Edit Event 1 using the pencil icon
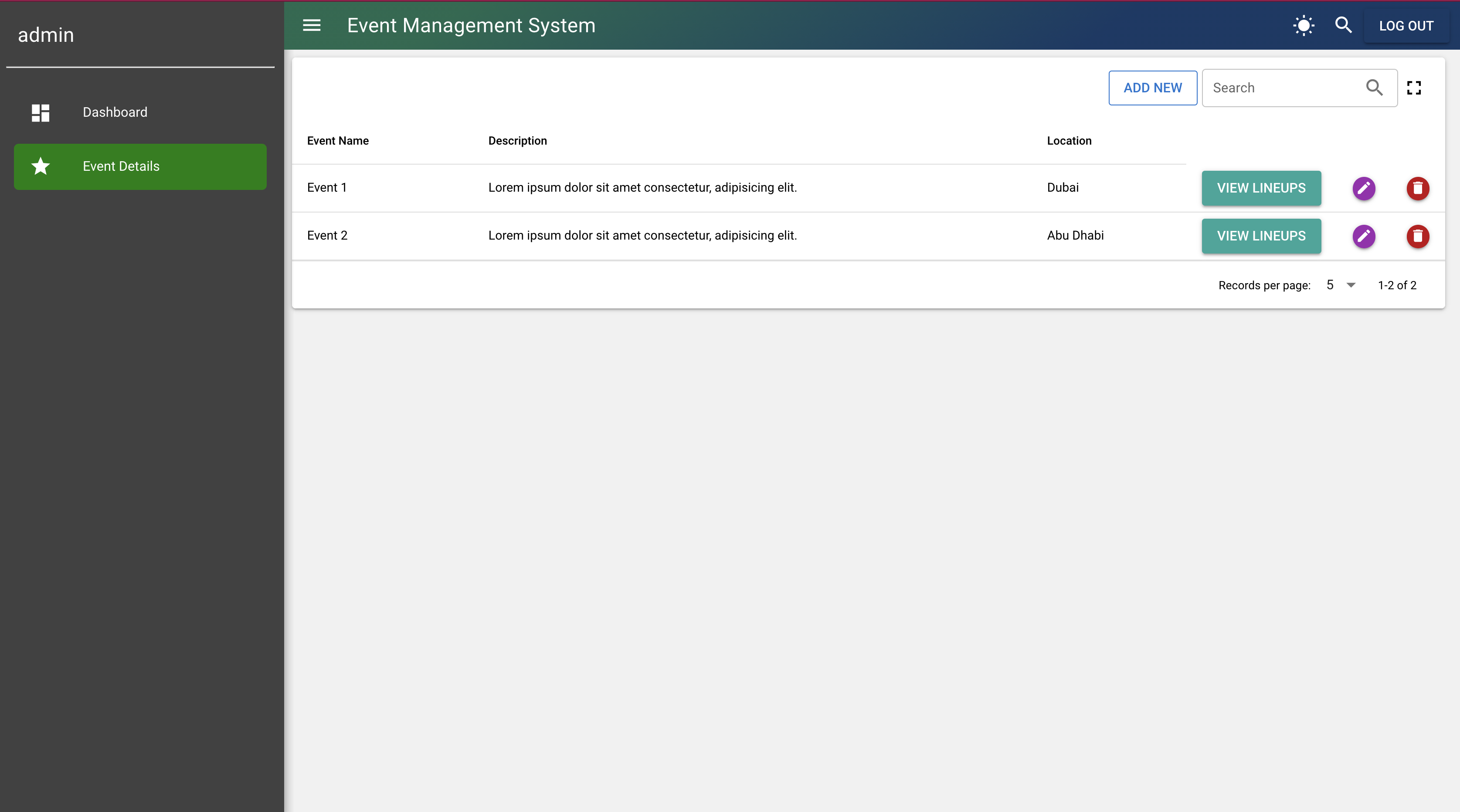The height and width of the screenshot is (812, 1460). (1364, 189)
